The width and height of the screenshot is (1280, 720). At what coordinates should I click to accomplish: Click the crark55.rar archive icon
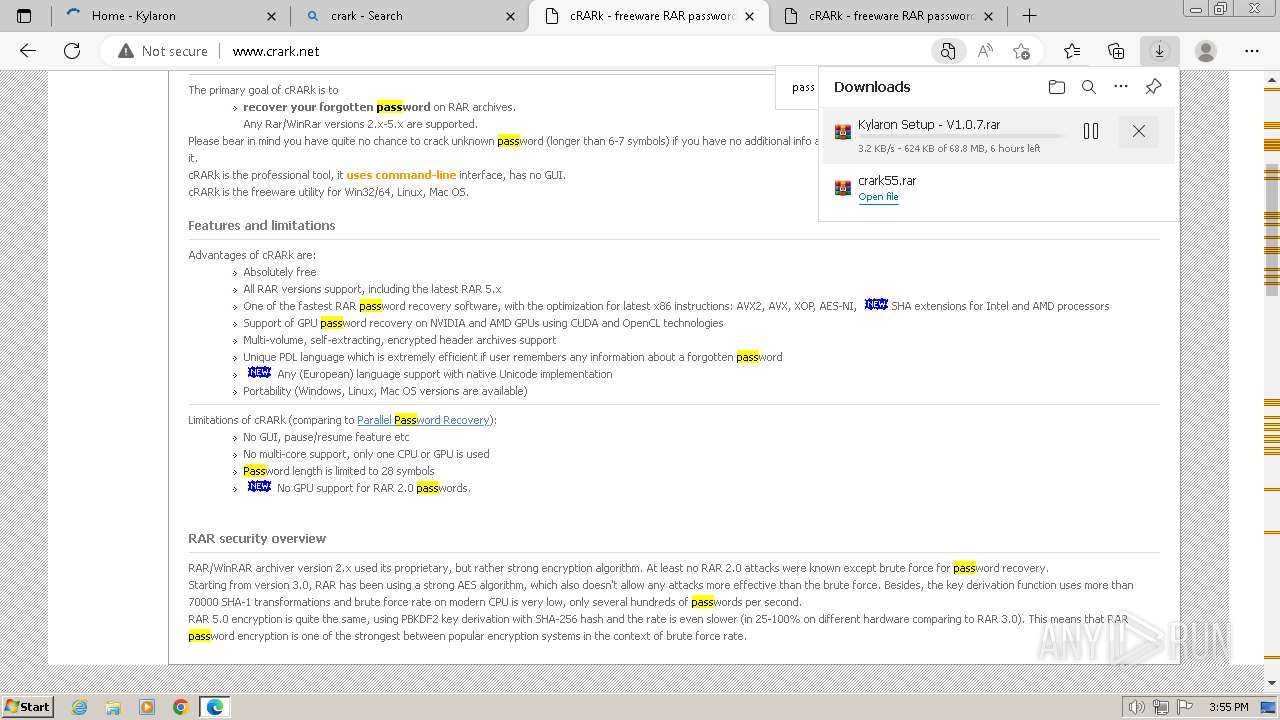pos(842,187)
